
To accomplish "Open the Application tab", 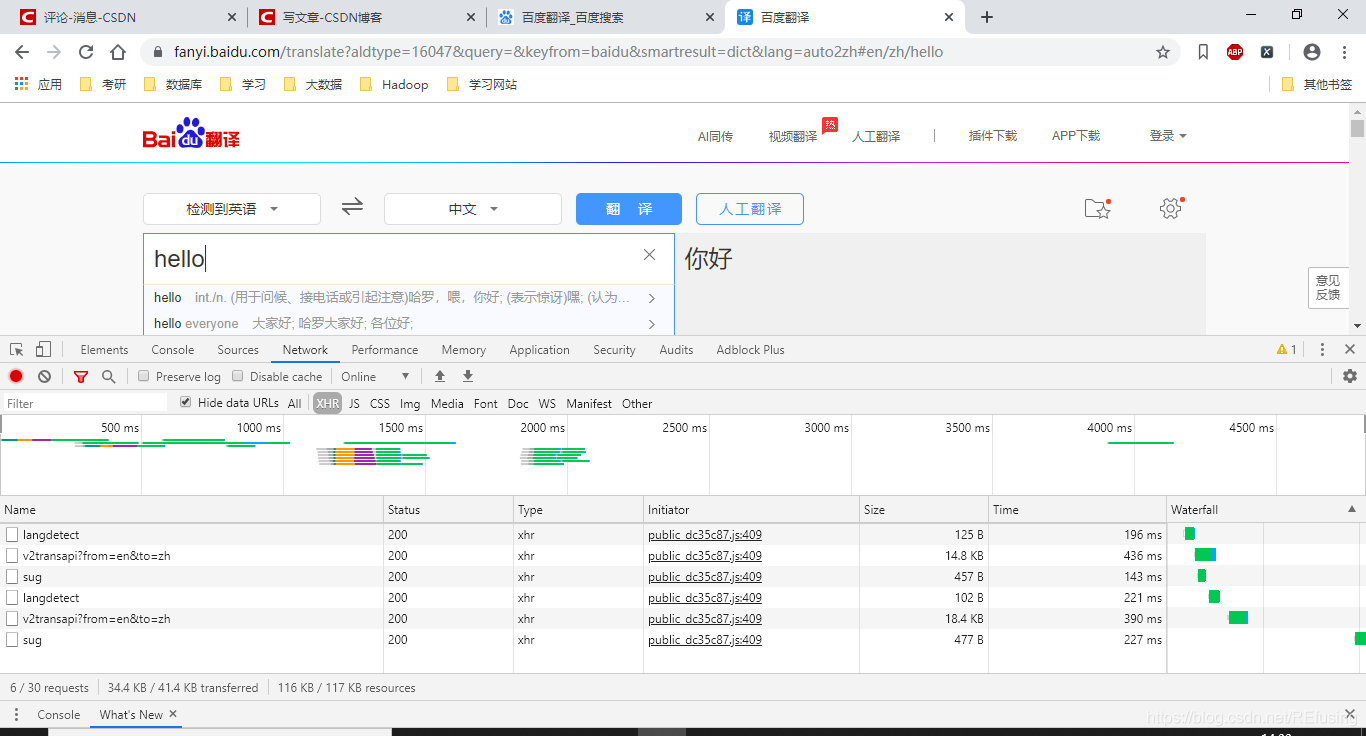I will [x=539, y=349].
